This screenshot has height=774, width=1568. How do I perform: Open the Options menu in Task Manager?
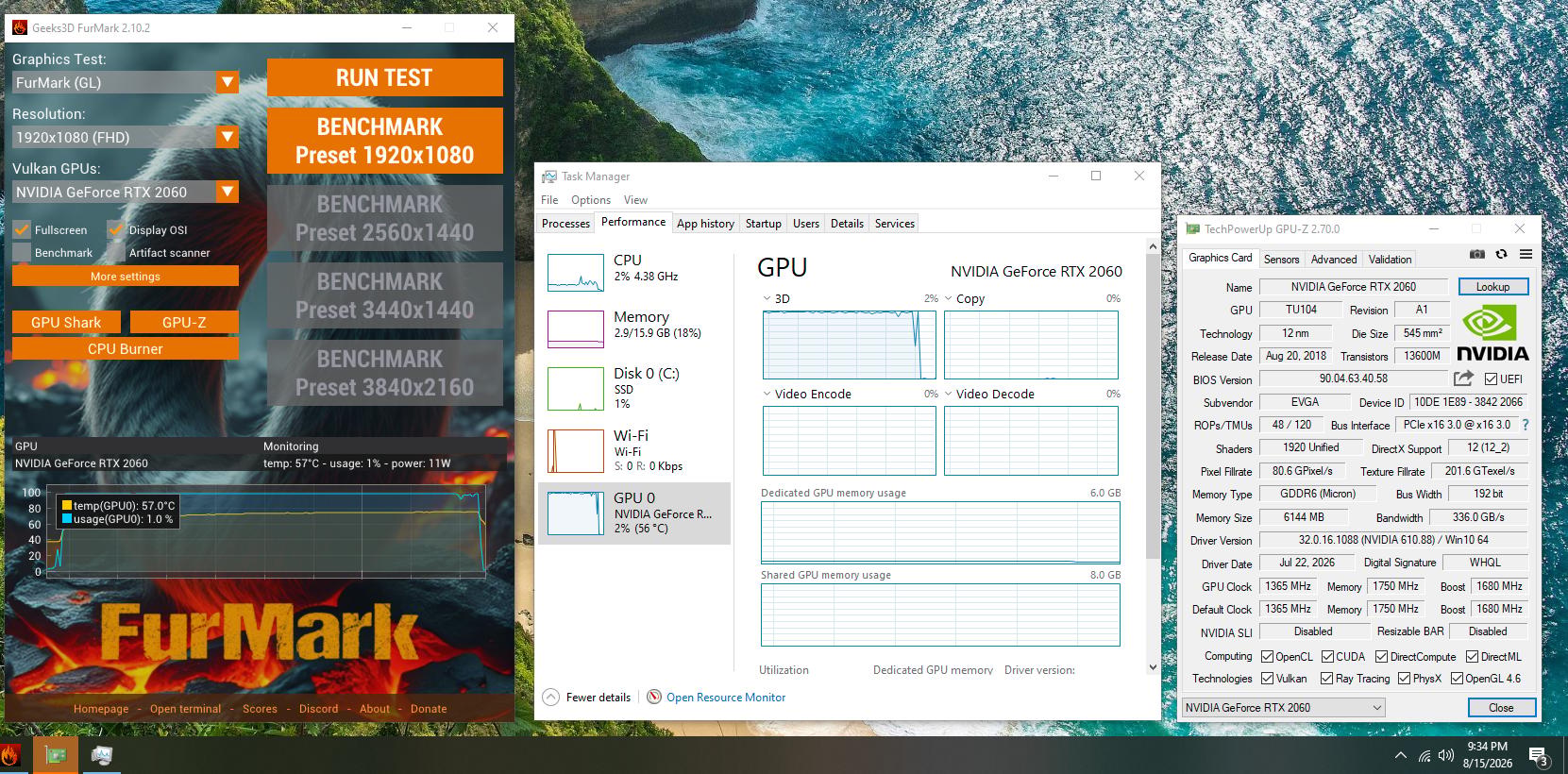[591, 200]
